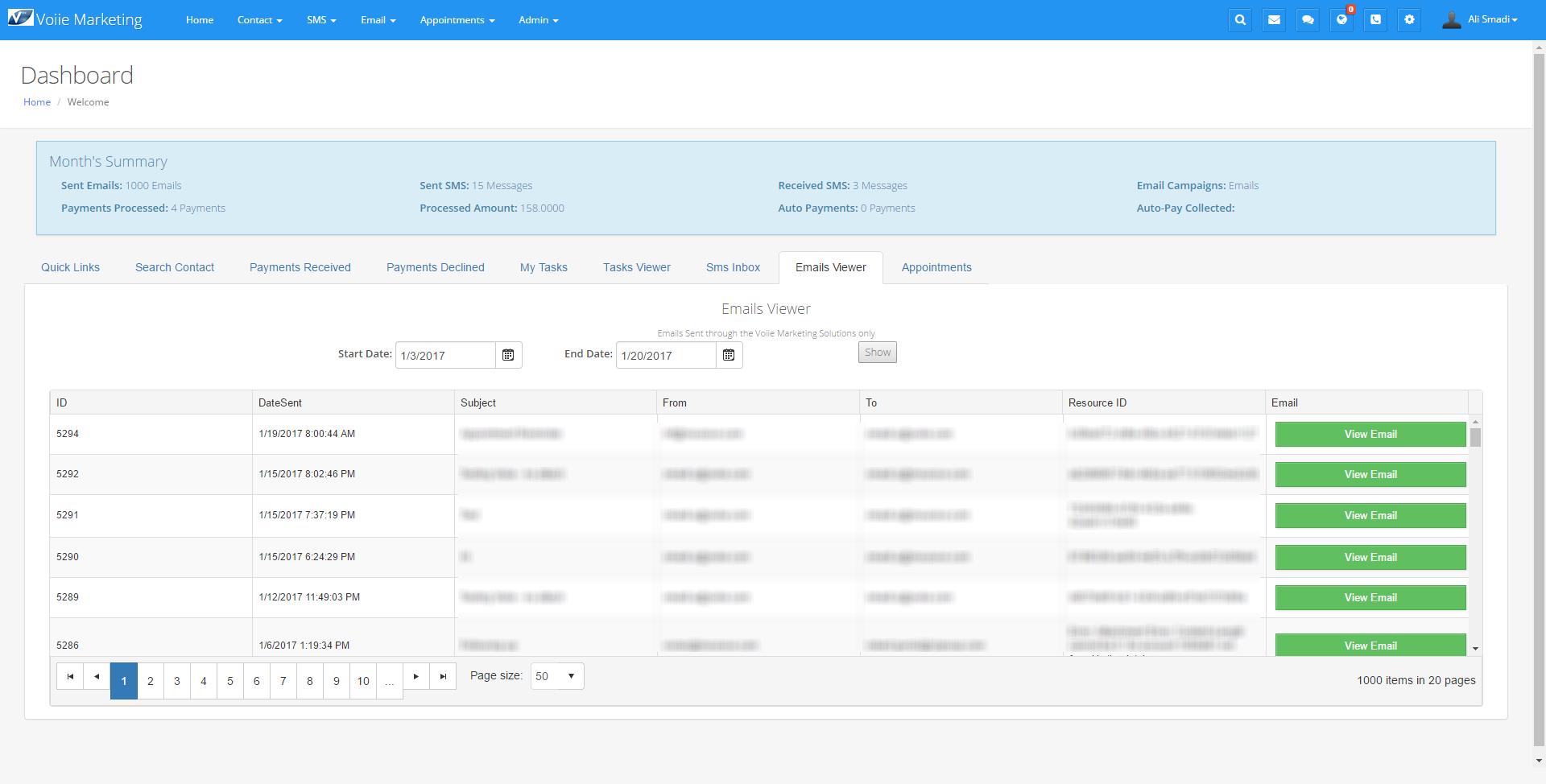Switch to the Sms Inbox tab
Image resolution: width=1546 pixels, height=784 pixels.
point(733,267)
